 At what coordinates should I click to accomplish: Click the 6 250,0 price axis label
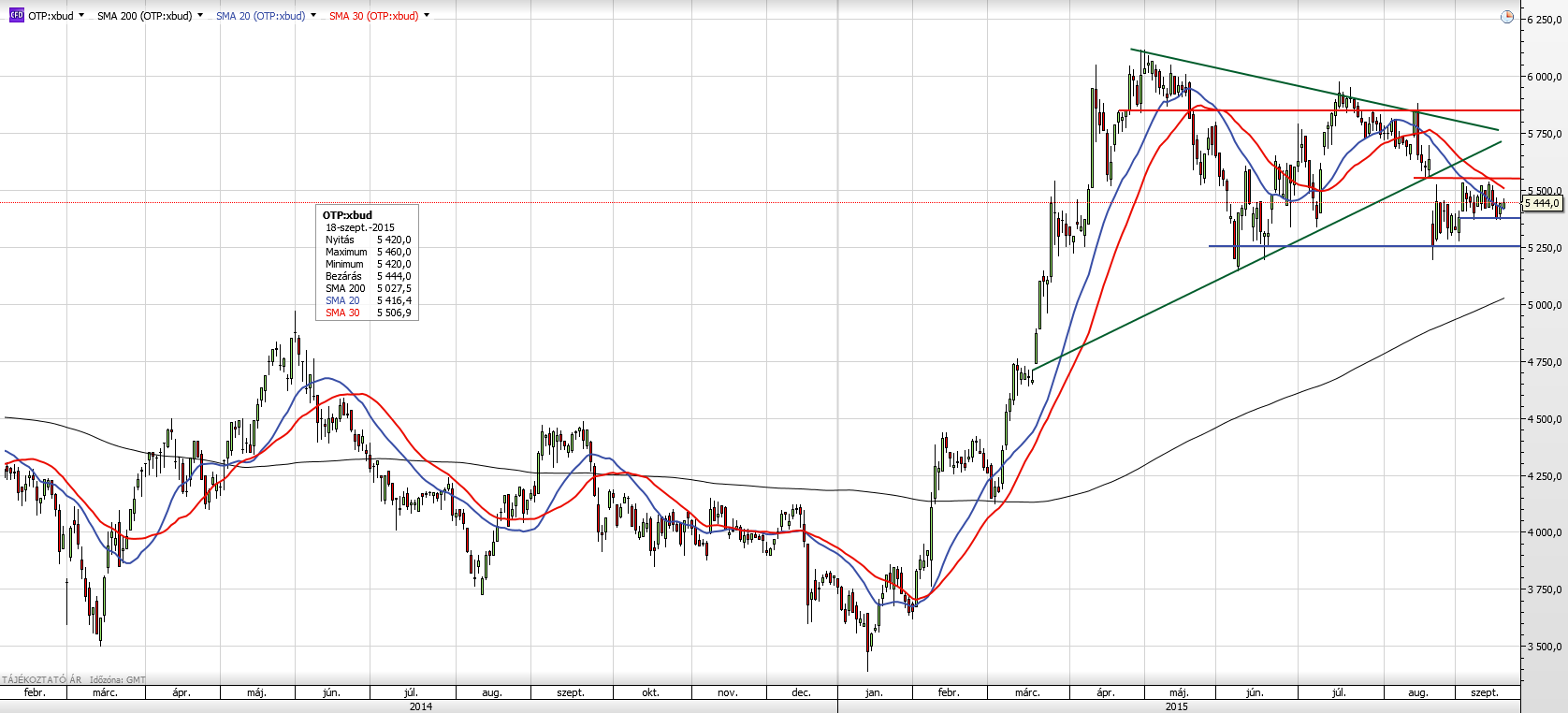coord(1545,20)
